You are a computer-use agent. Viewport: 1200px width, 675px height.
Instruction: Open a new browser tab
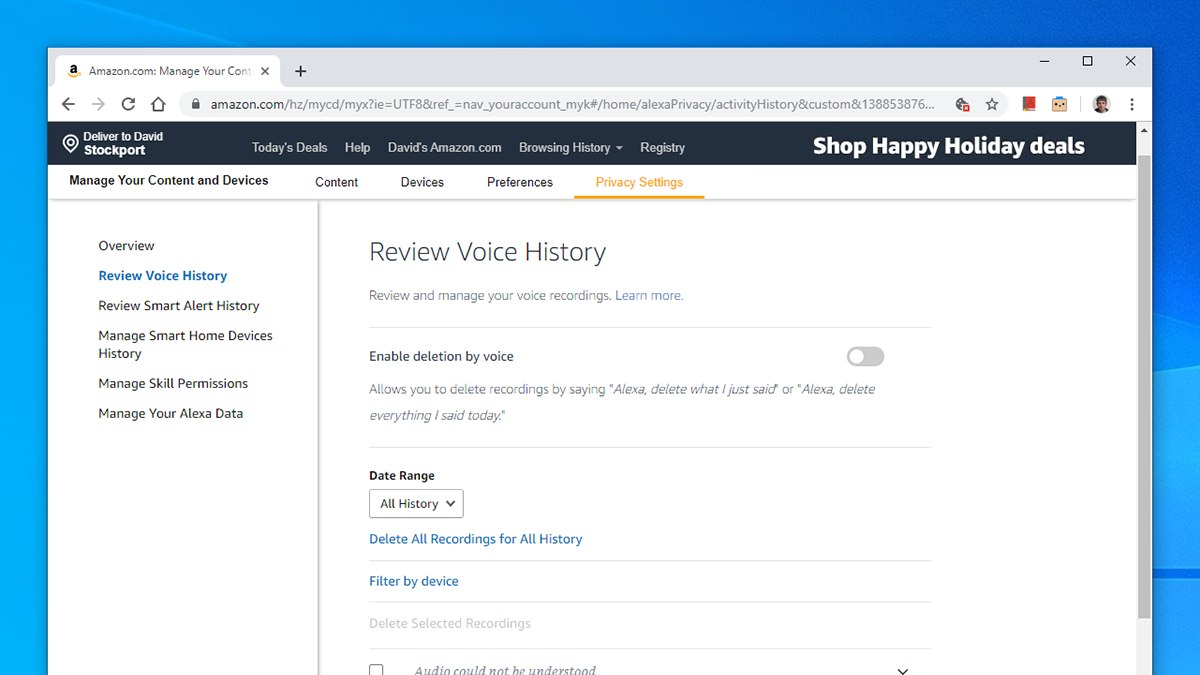[300, 71]
